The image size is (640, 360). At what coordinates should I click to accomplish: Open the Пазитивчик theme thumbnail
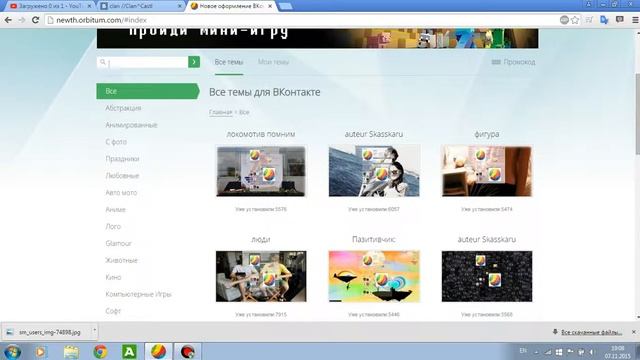coord(374,276)
